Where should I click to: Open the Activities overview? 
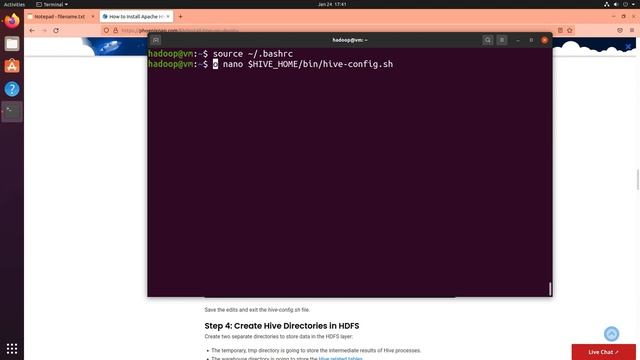pos(14,4)
